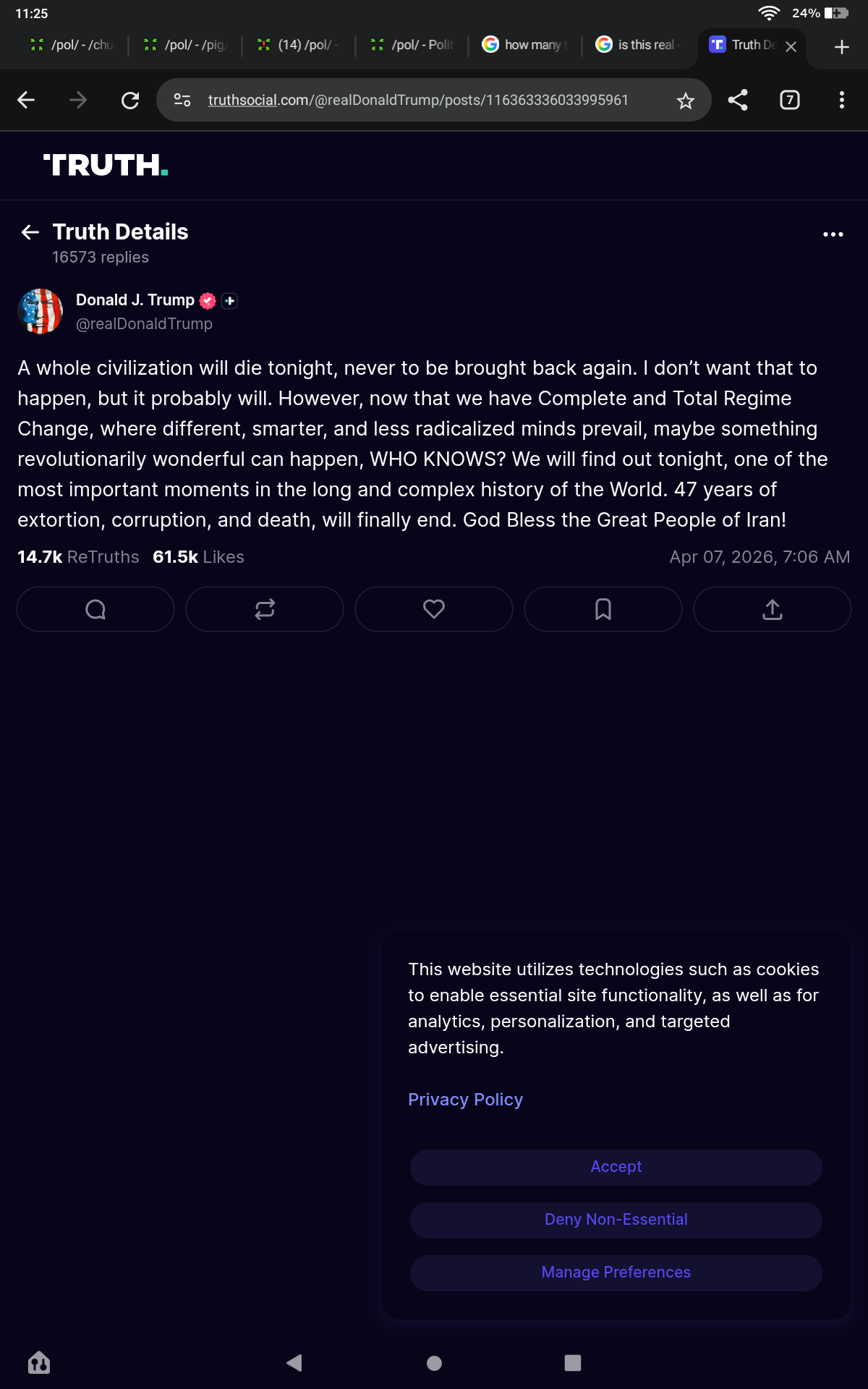Reload the page with the refresh icon
The width and height of the screenshot is (868, 1389).
pyautogui.click(x=130, y=100)
